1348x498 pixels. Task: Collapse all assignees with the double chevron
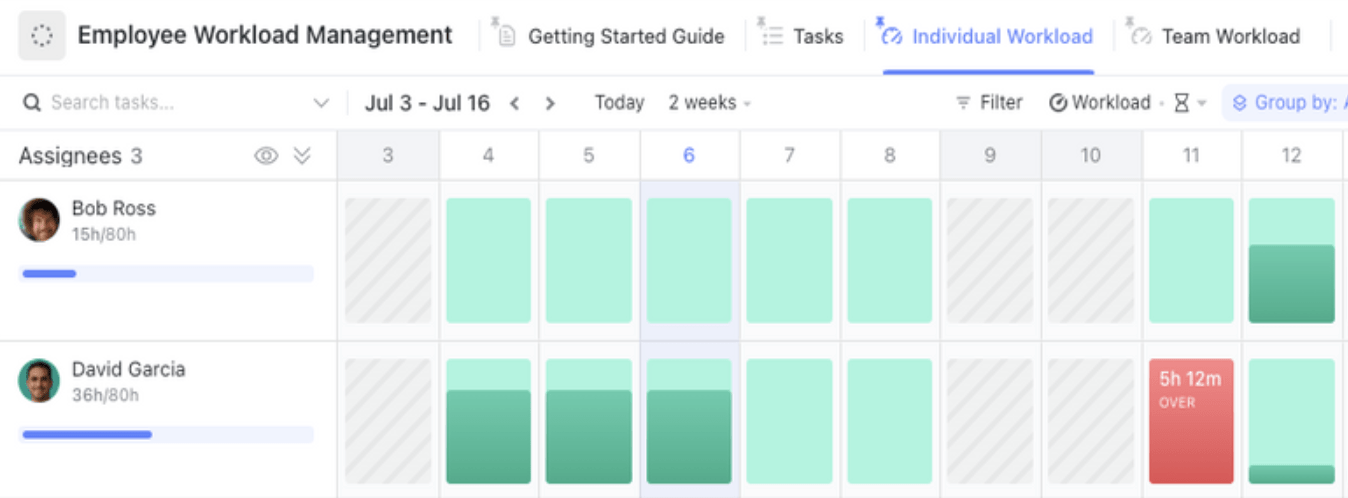pyautogui.click(x=302, y=156)
